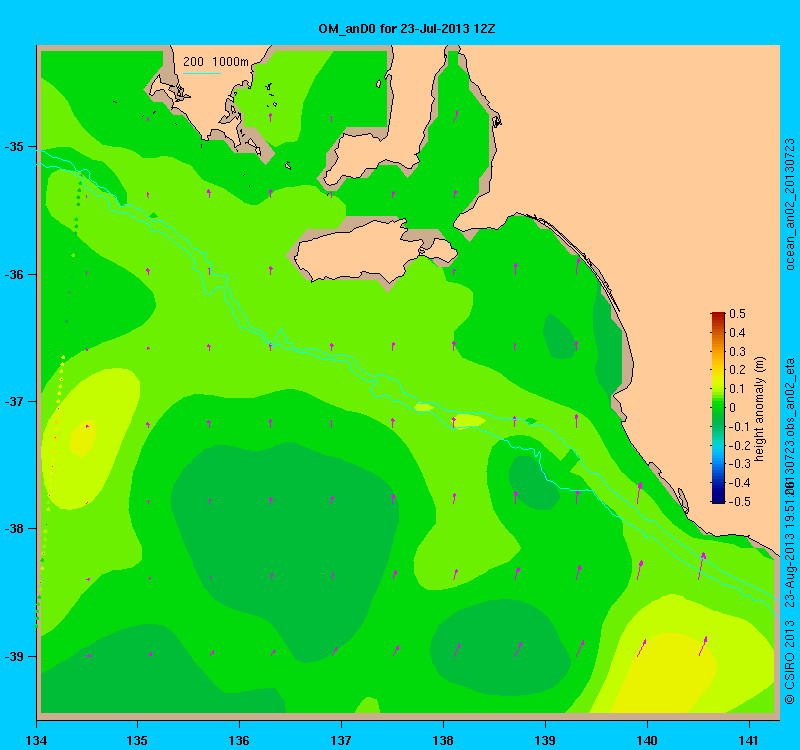Click the plot title "OM_anD0 for 23-Jul-2013 12Z"

click(x=407, y=29)
